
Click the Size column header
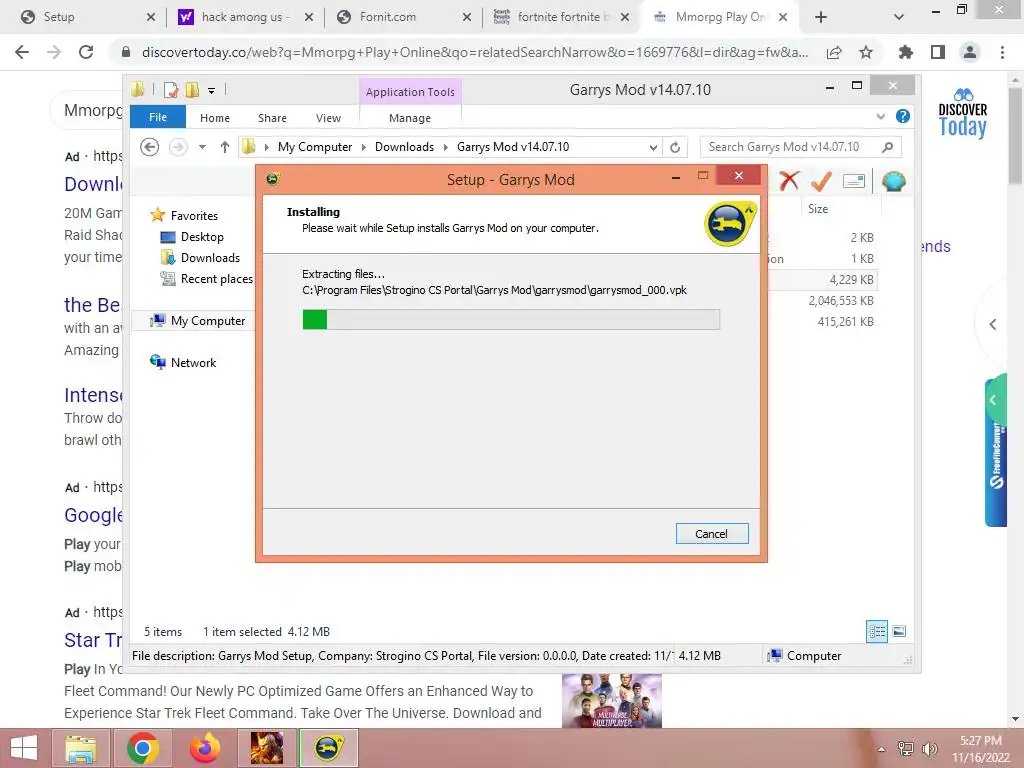coord(818,209)
